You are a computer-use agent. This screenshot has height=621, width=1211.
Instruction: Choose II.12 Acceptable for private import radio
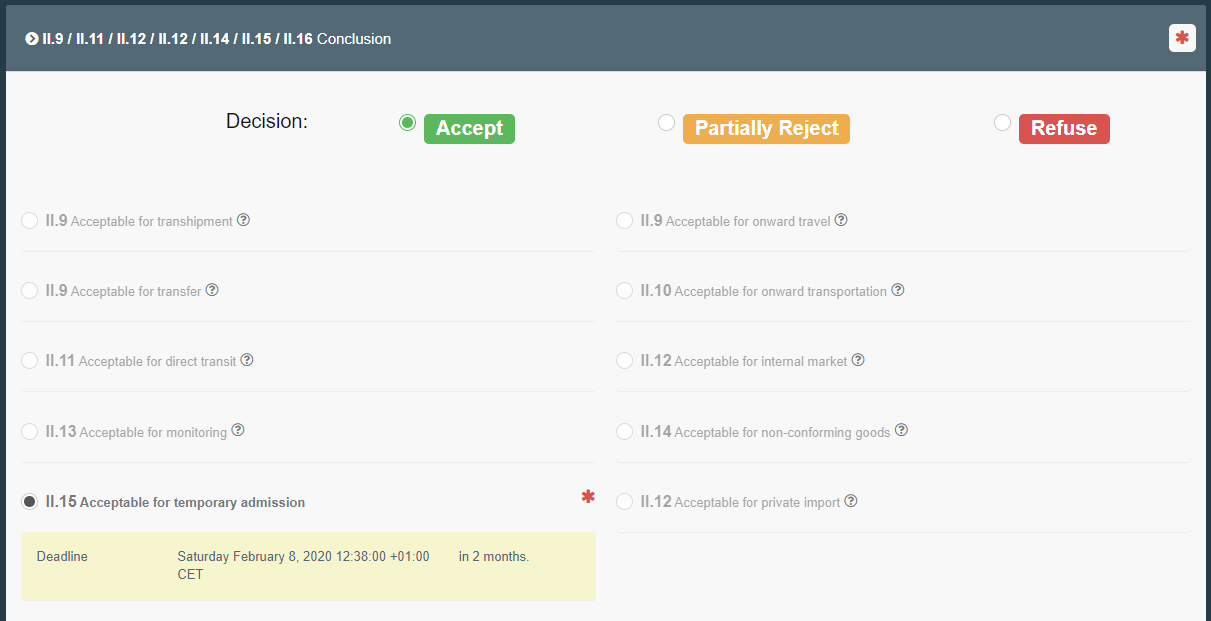tap(625, 501)
